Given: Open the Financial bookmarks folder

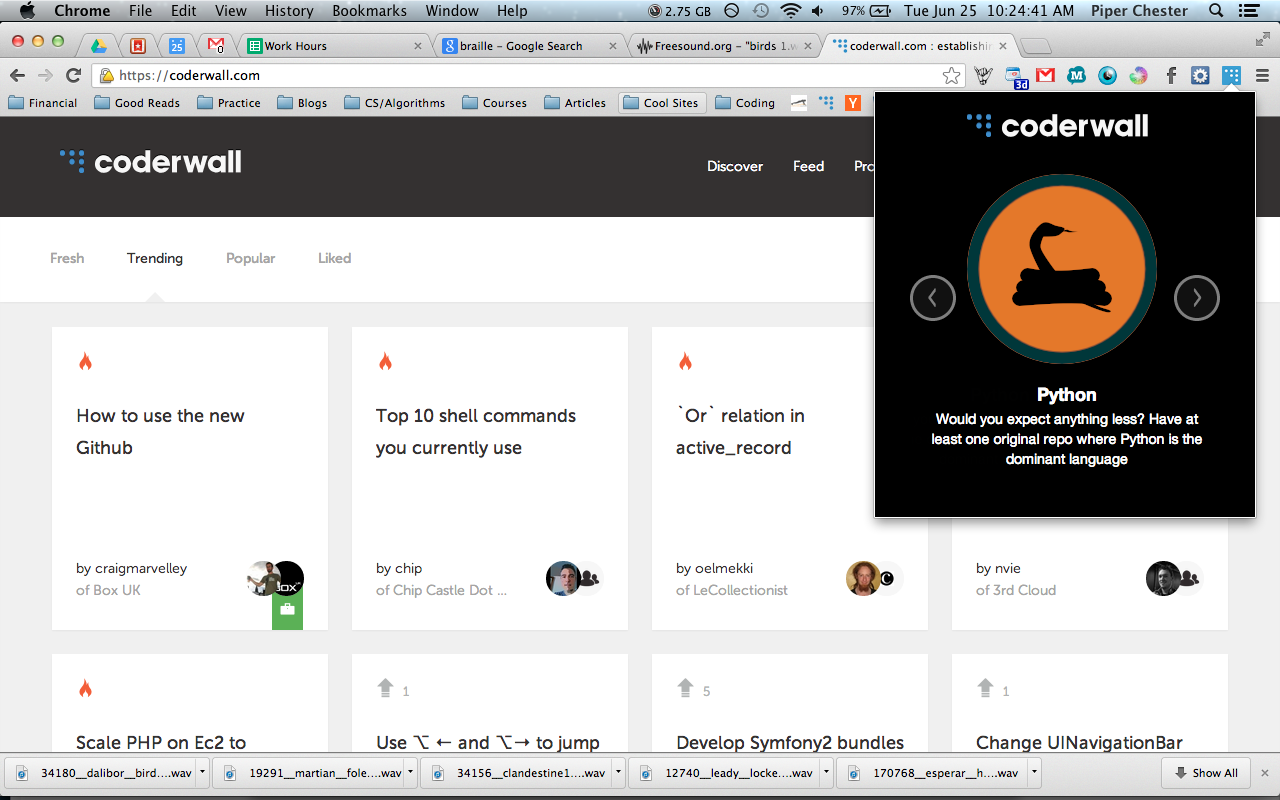Looking at the screenshot, I should (43, 103).
